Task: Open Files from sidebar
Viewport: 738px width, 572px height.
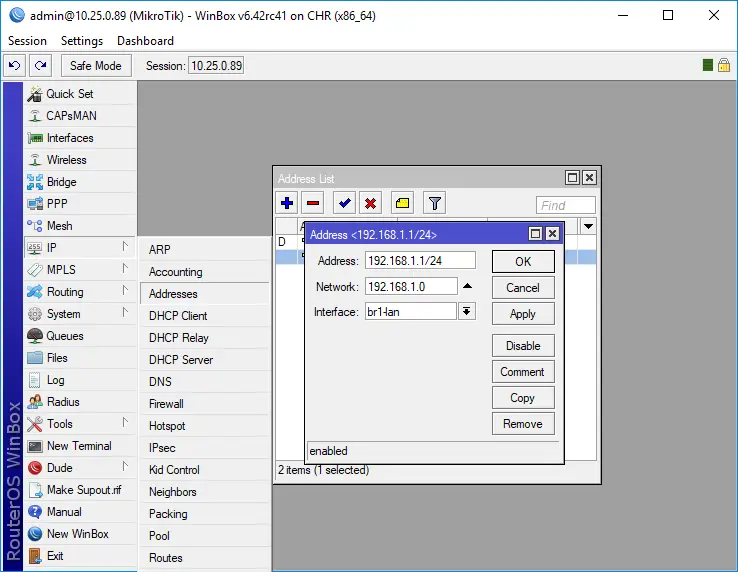Action: (x=80, y=358)
